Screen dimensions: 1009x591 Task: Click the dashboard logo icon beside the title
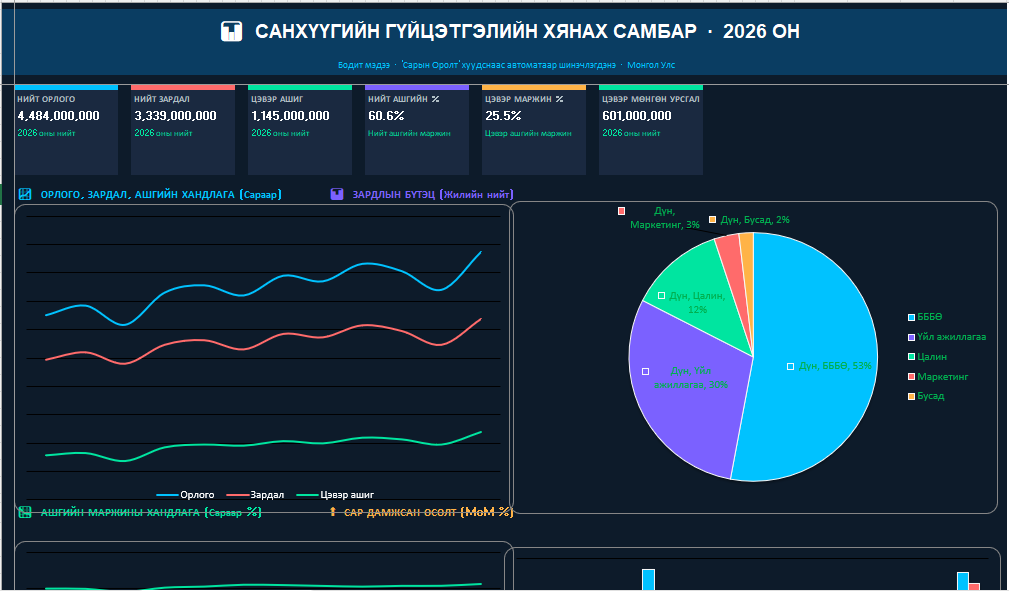[x=231, y=32]
